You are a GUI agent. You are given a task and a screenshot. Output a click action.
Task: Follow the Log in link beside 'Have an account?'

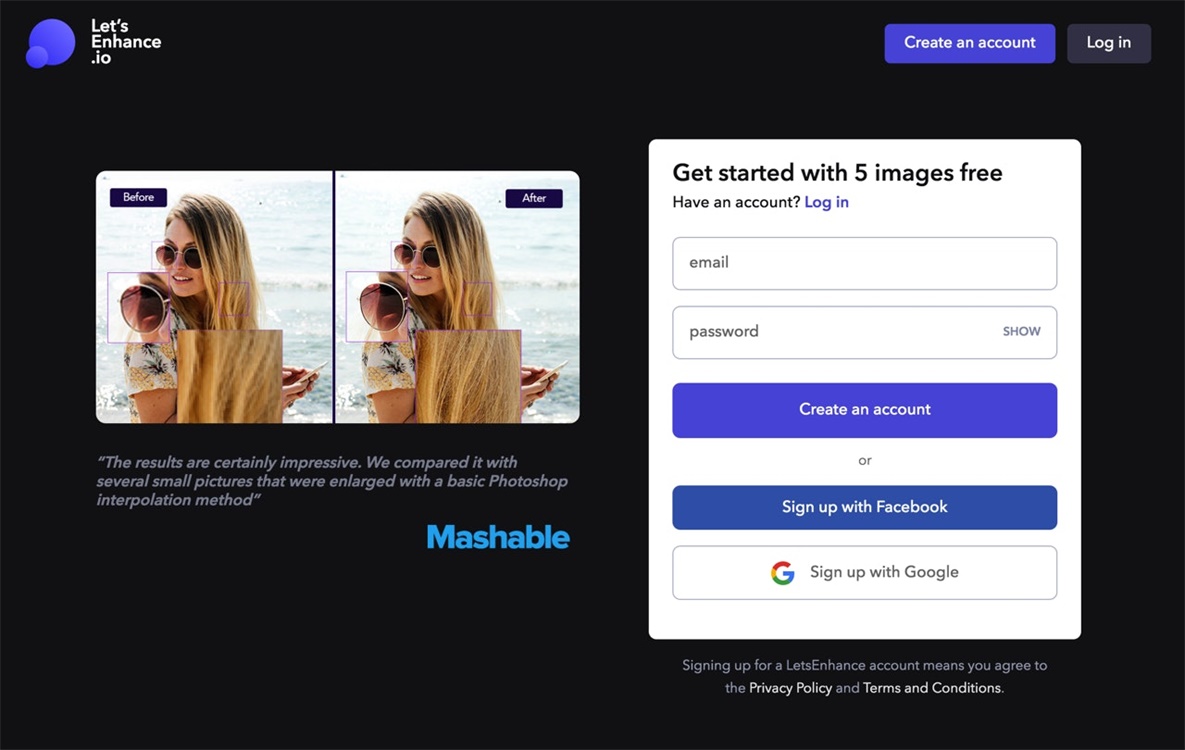pos(826,202)
